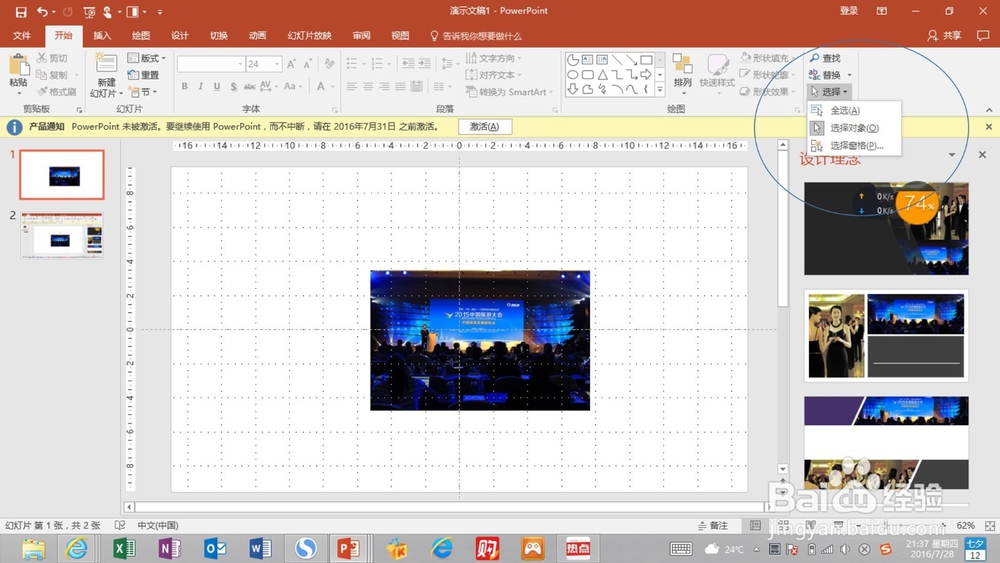Click the Tell Me search box

point(476,36)
